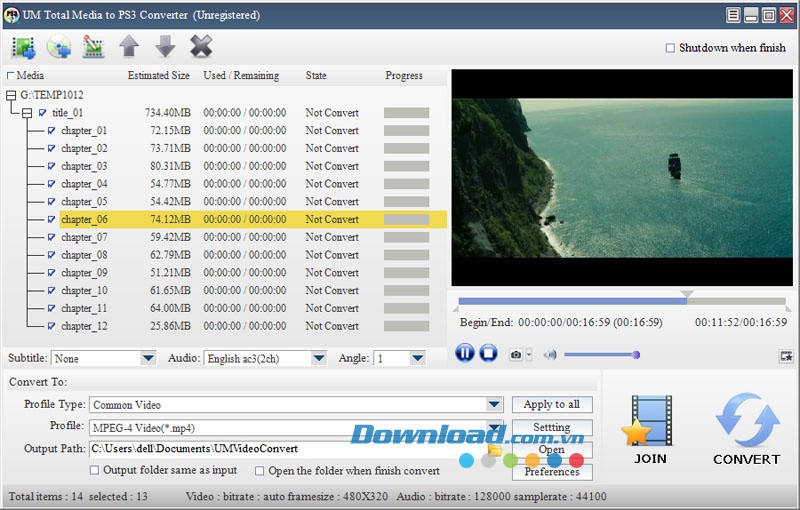
Task: Click the JOIN filmstrip icon
Action: coord(649,421)
